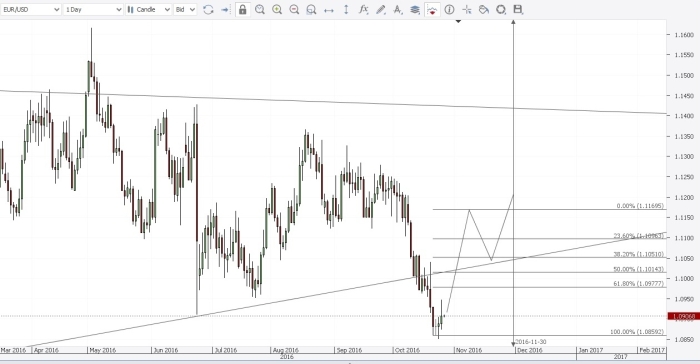Click the refresh chart icon
This screenshot has height=364, width=700.
point(208,9)
